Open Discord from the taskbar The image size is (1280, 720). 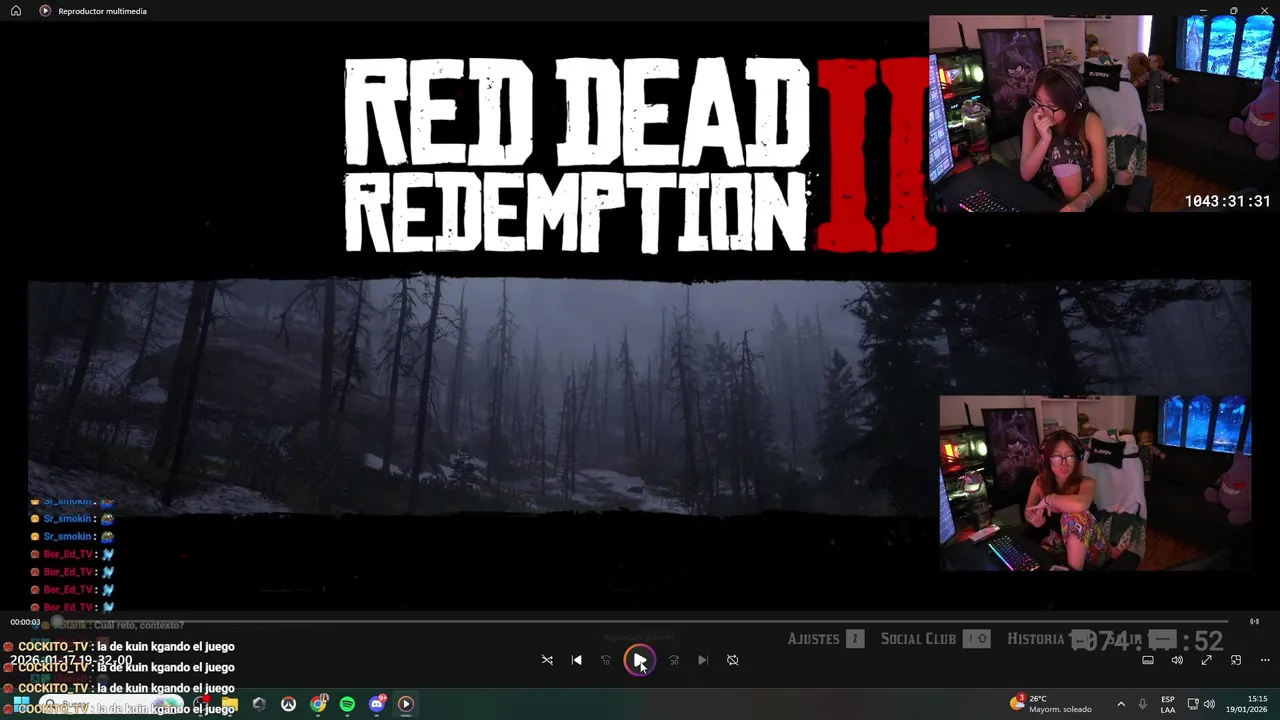tap(377, 704)
